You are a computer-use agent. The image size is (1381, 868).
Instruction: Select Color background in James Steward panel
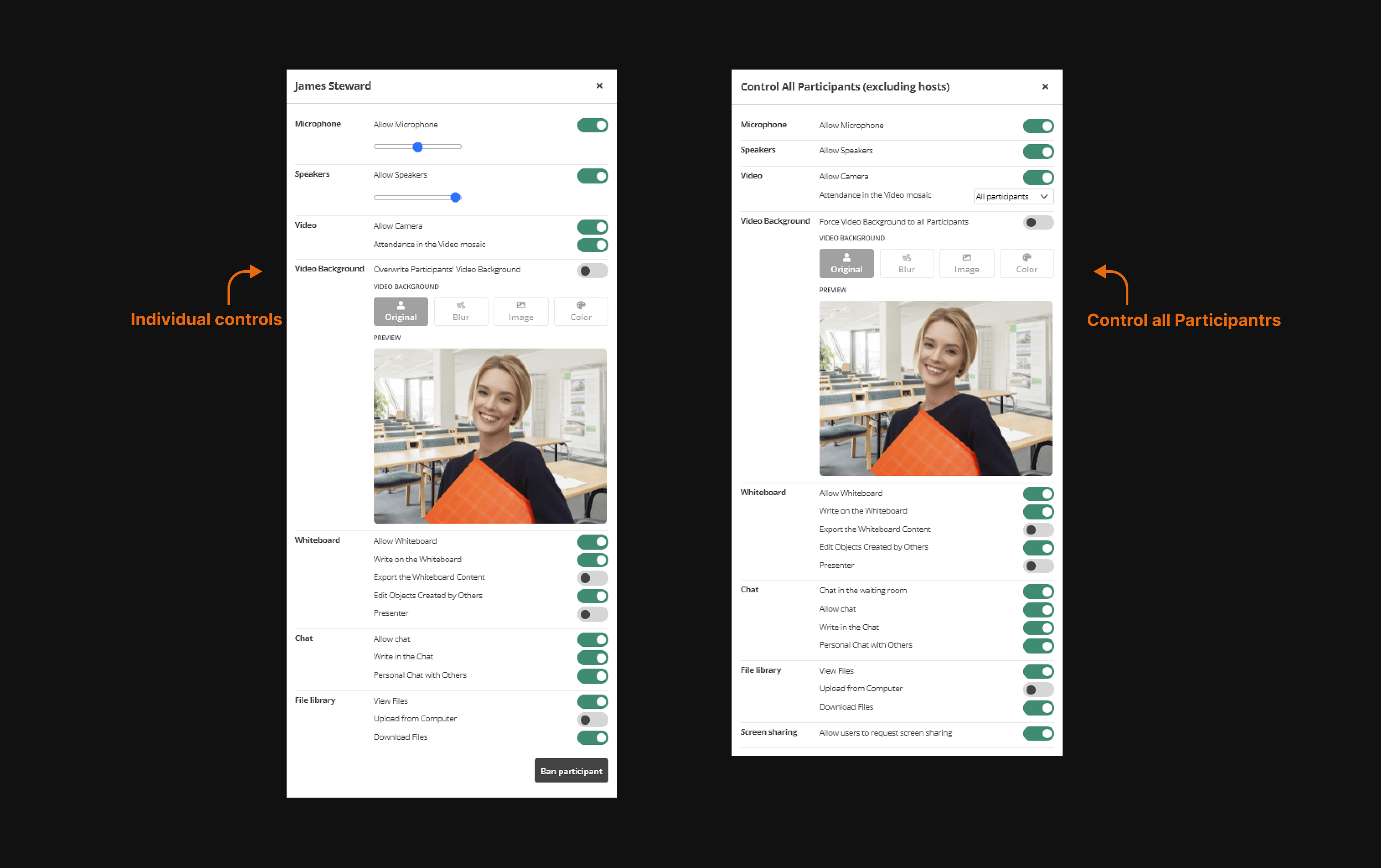(581, 311)
